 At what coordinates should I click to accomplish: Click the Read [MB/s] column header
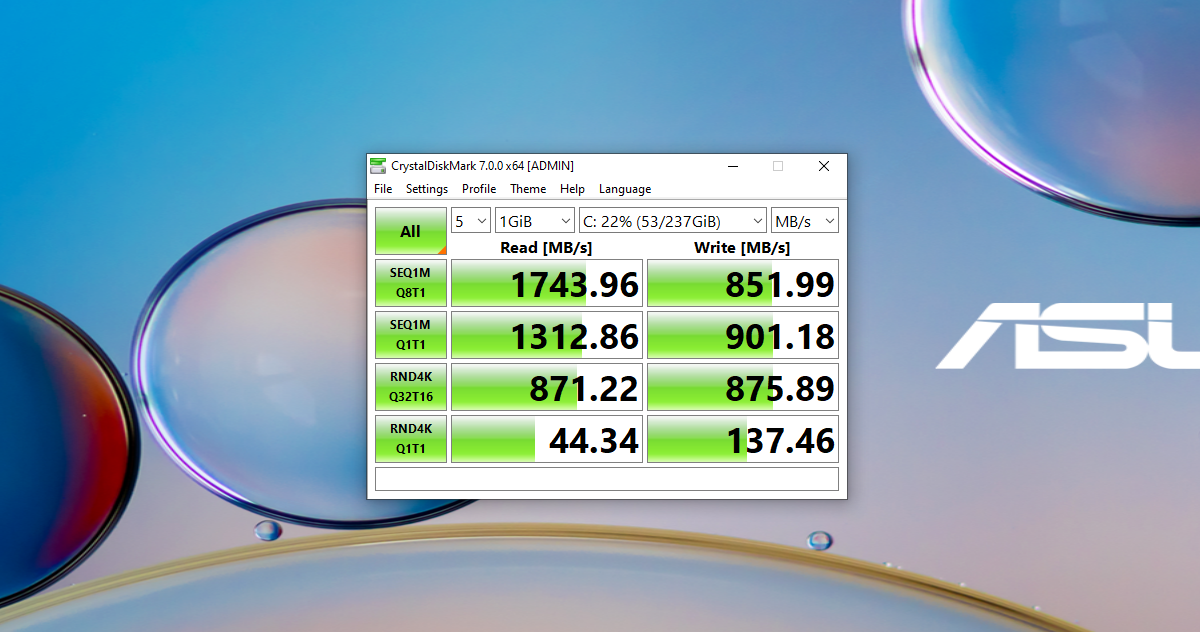coord(546,247)
